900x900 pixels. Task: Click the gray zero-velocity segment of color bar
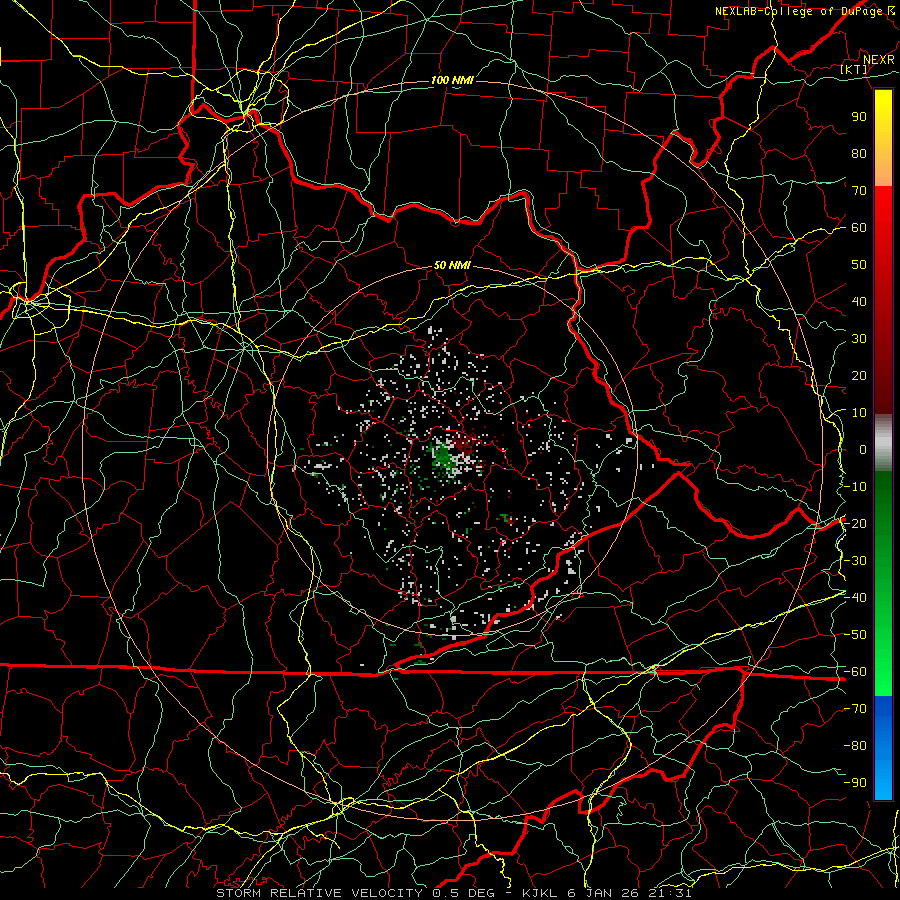coord(883,442)
